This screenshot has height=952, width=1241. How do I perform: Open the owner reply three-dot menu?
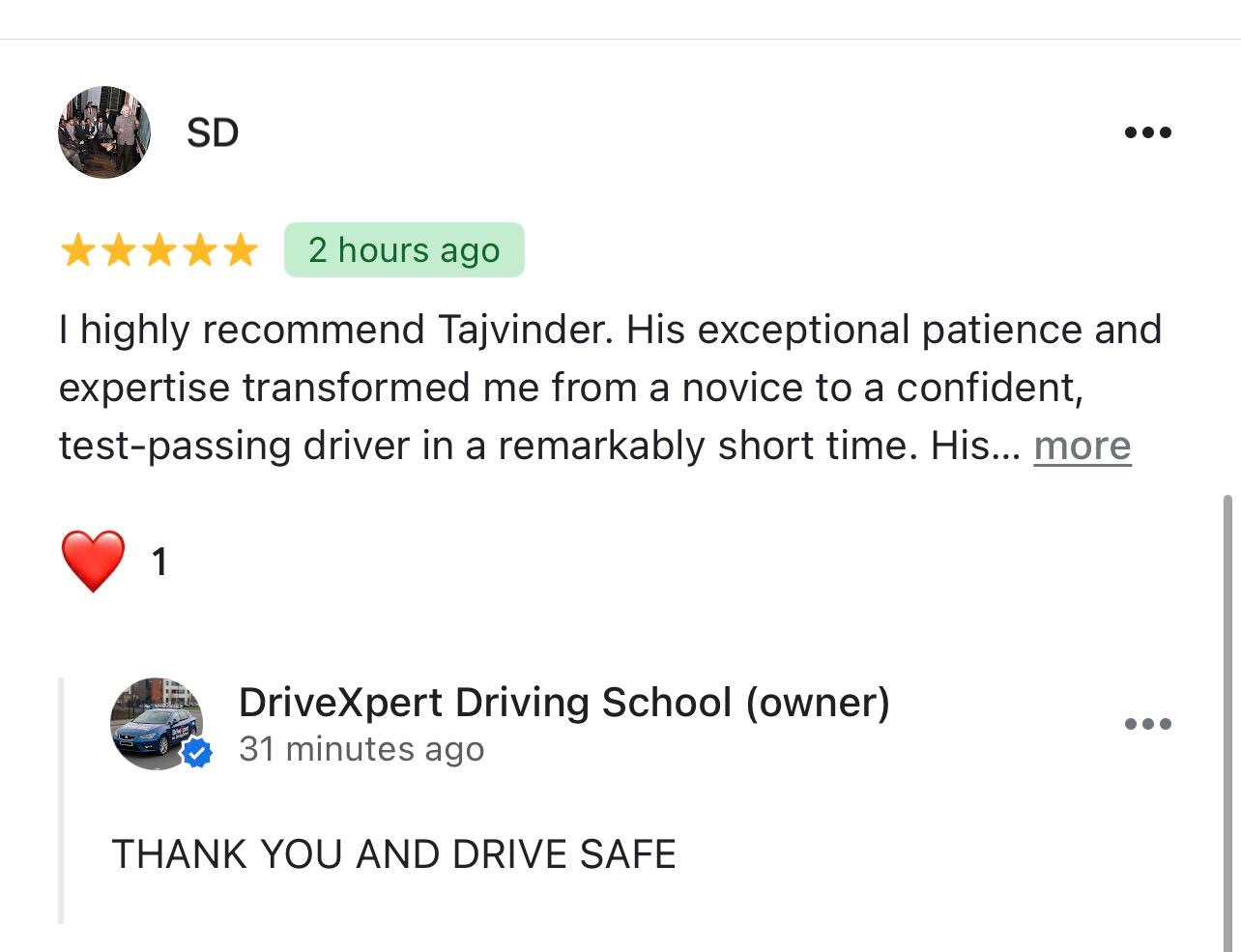(1148, 723)
